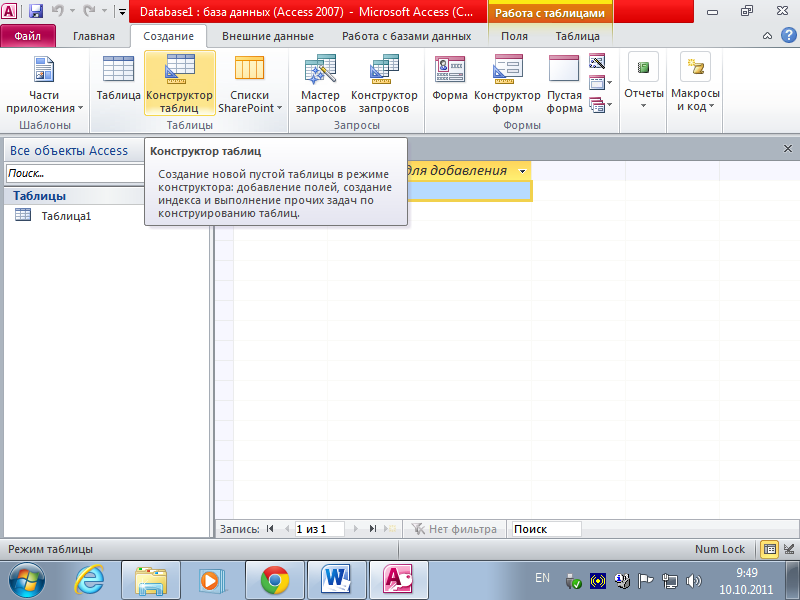The width and height of the screenshot is (800, 600).
Task: Go to the previous record
Action: [287, 529]
